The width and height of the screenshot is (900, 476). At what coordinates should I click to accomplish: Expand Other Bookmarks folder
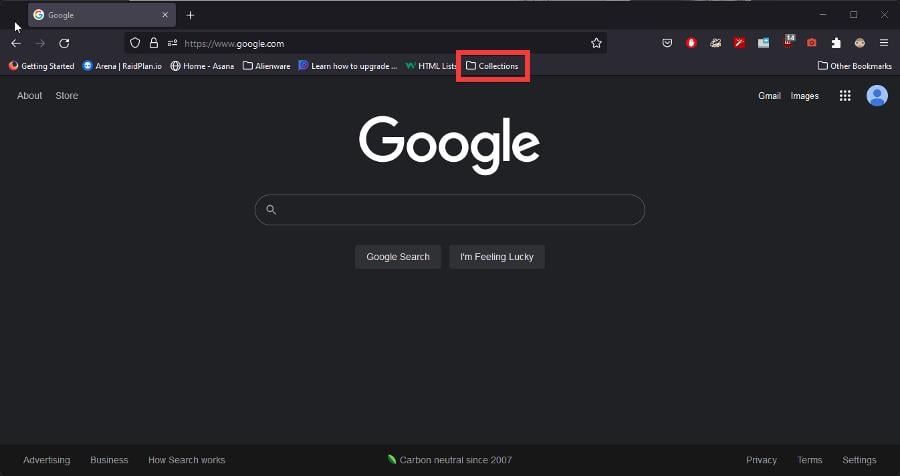855,66
